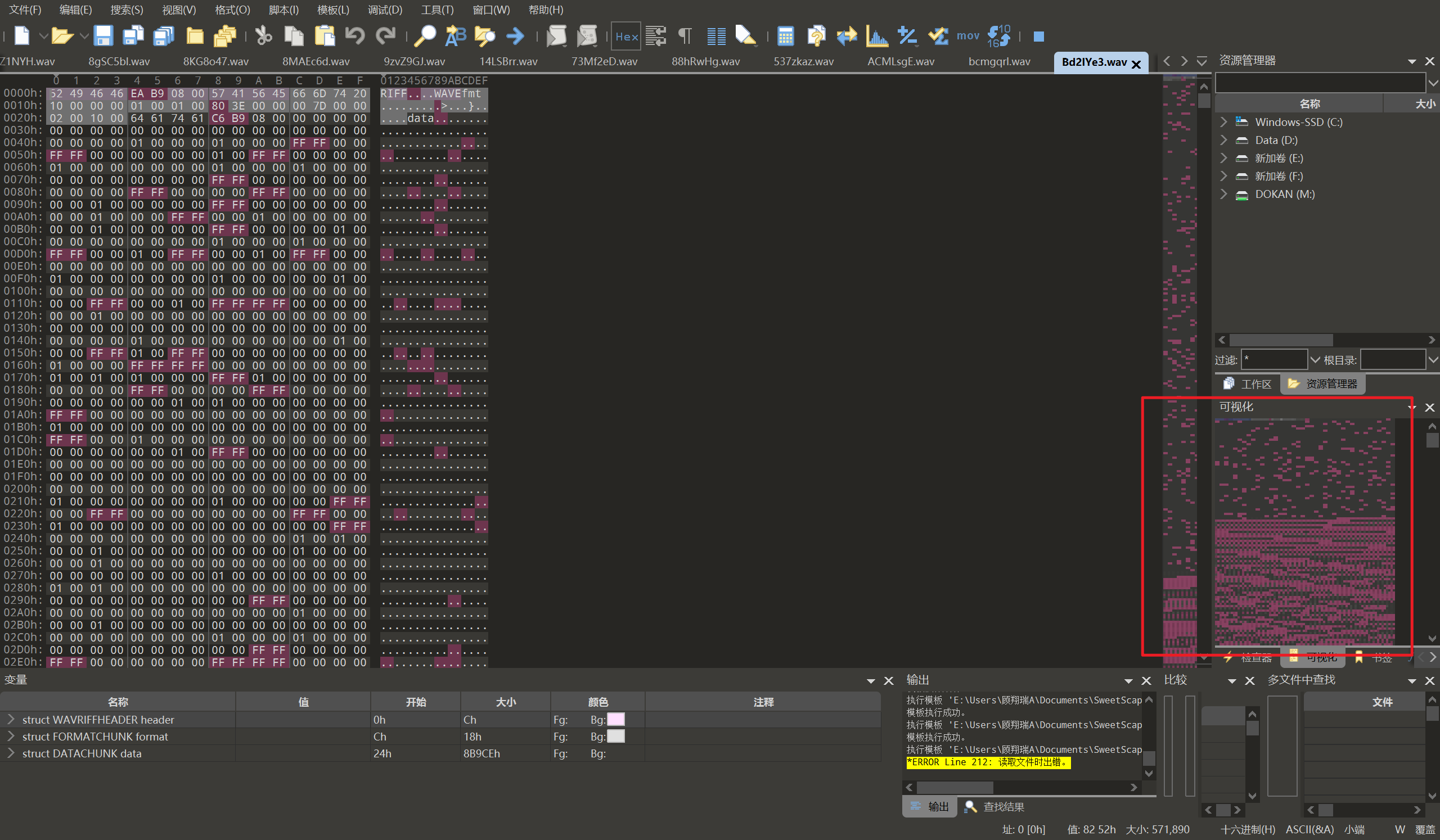The width and height of the screenshot is (1440, 840).
Task: Click the 过滤 filter input field
Action: coord(1273,360)
